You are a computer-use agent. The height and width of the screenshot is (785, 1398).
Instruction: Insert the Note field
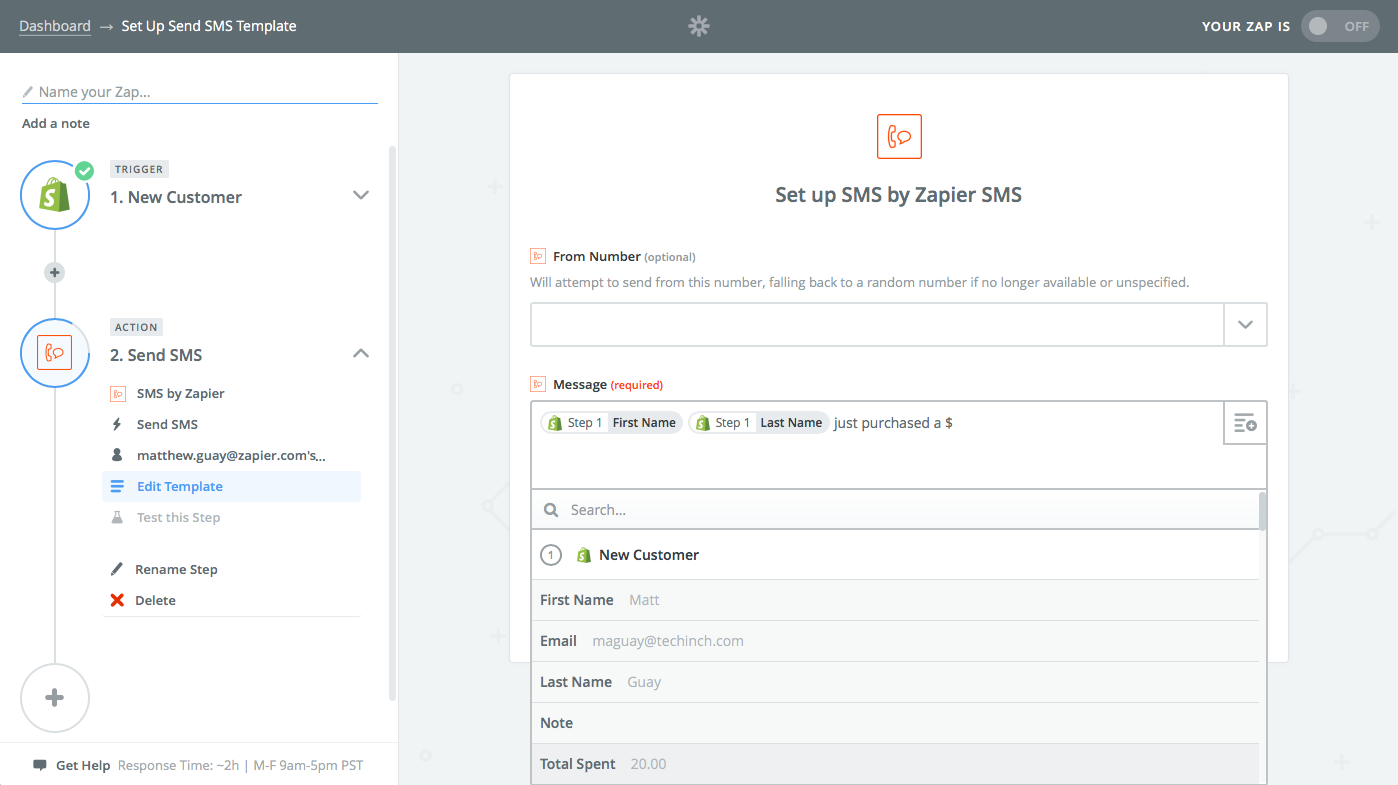click(895, 723)
